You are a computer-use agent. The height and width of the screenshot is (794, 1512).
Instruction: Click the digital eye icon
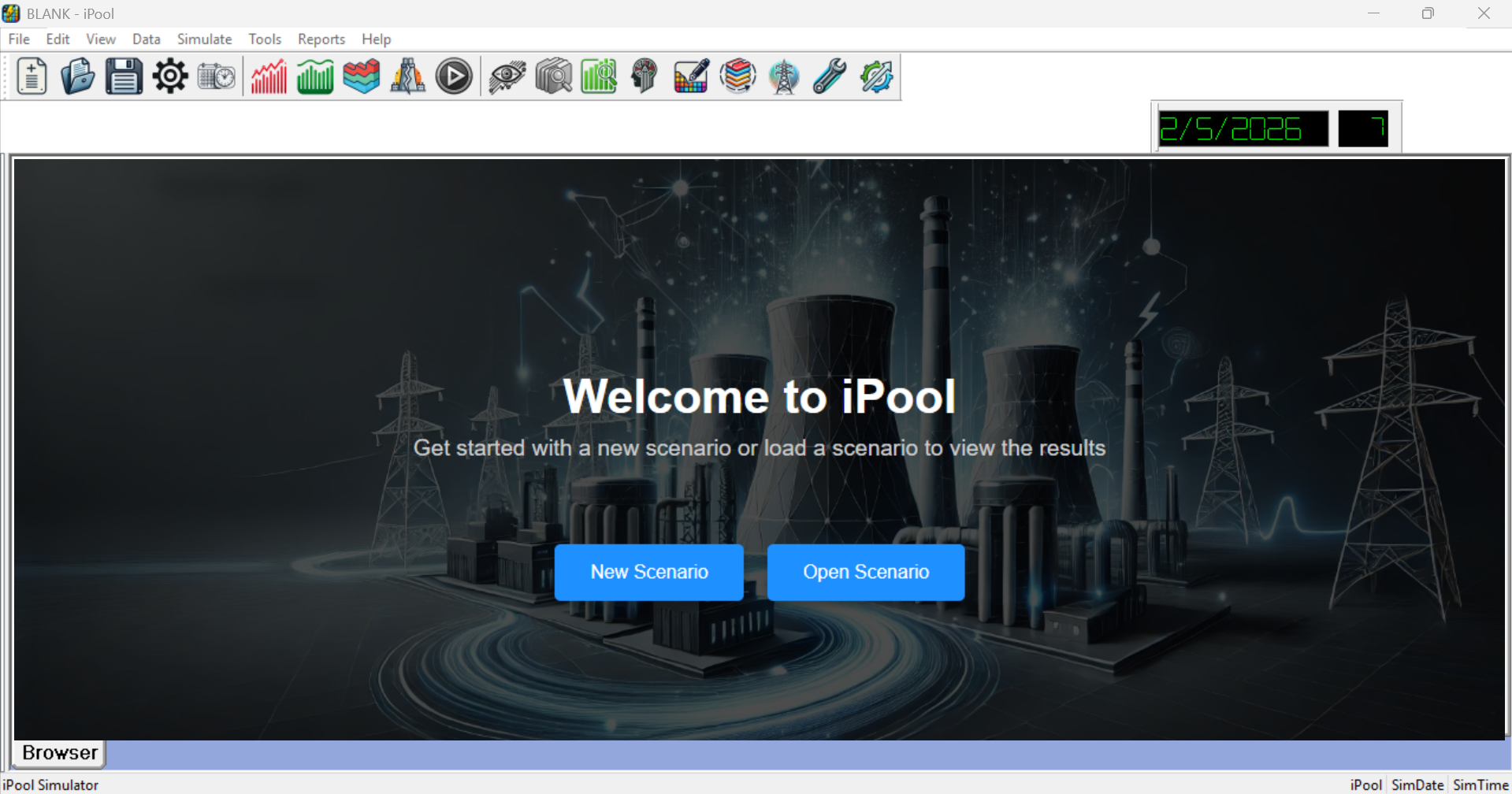(507, 77)
